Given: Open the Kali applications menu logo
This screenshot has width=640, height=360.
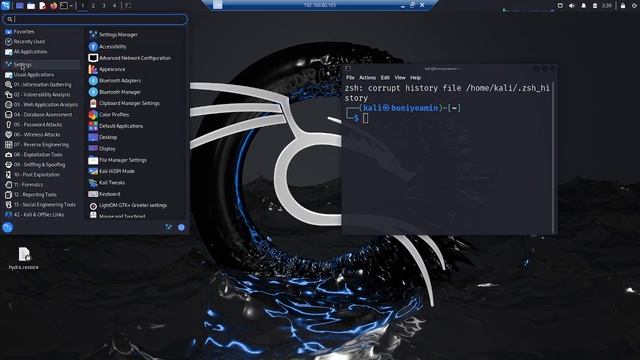Looking at the screenshot, I should [5, 5].
